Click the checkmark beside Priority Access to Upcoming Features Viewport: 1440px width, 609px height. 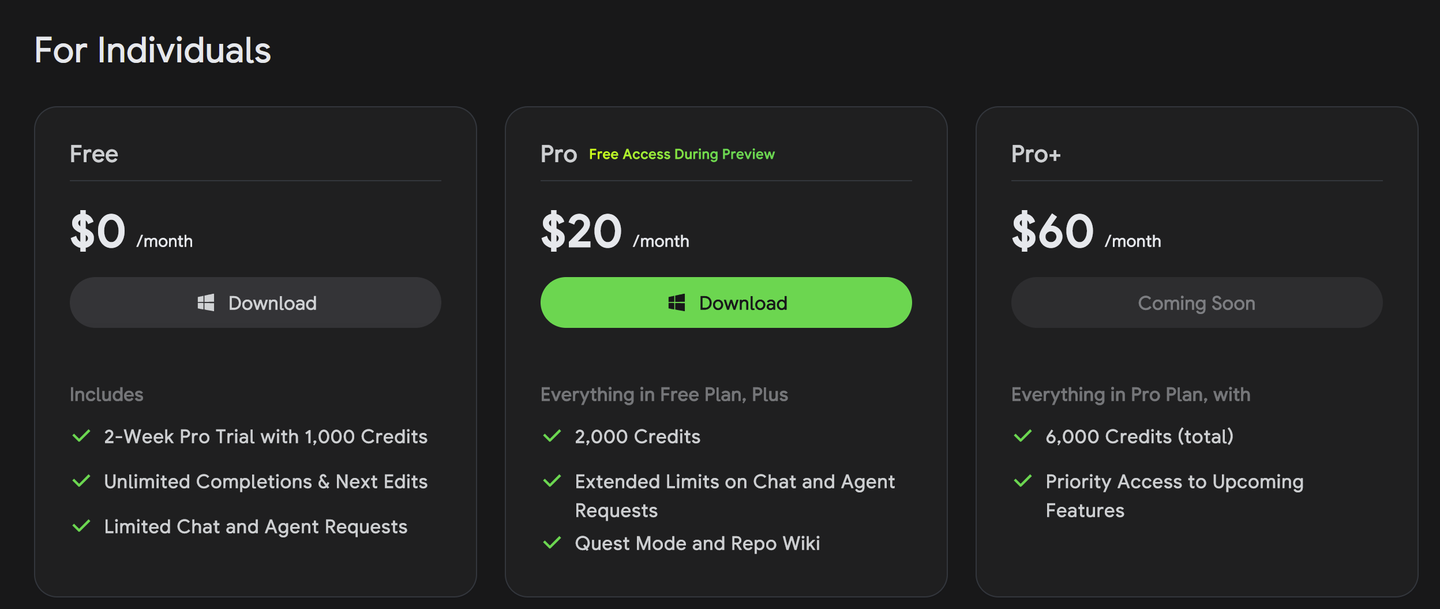tap(1022, 481)
